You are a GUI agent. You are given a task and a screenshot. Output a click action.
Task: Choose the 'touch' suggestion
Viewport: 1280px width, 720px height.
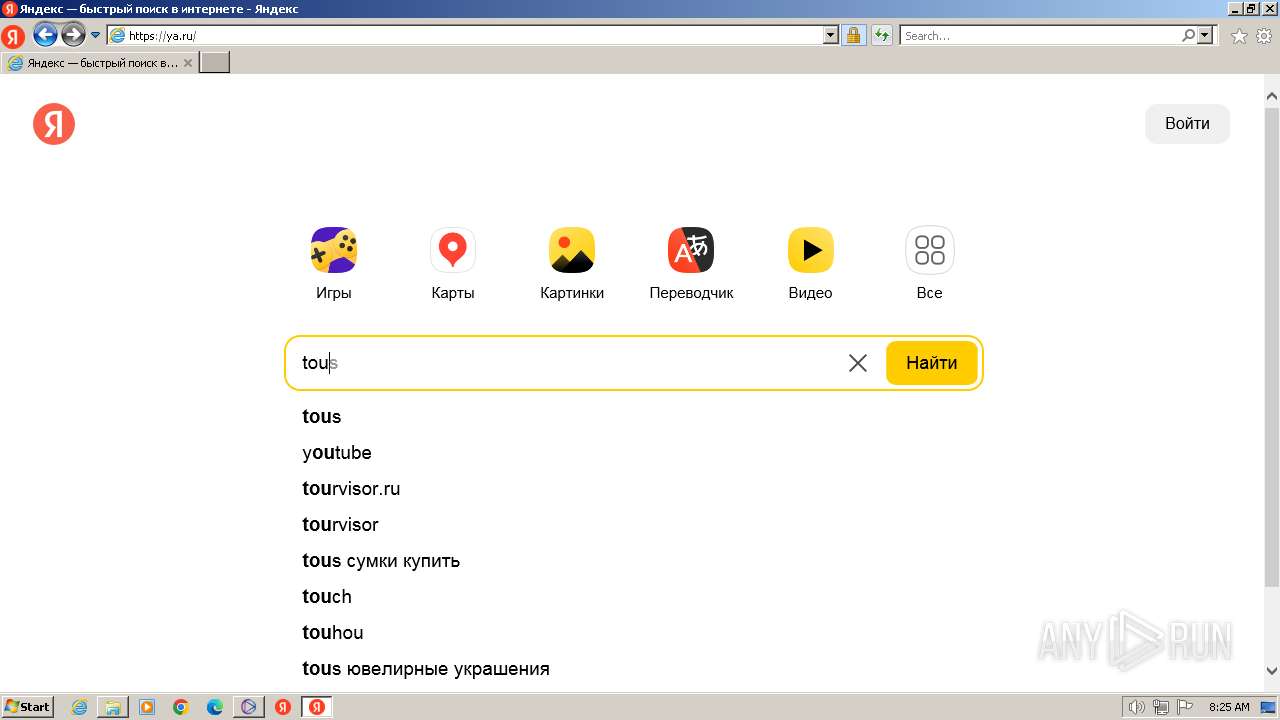click(327, 597)
